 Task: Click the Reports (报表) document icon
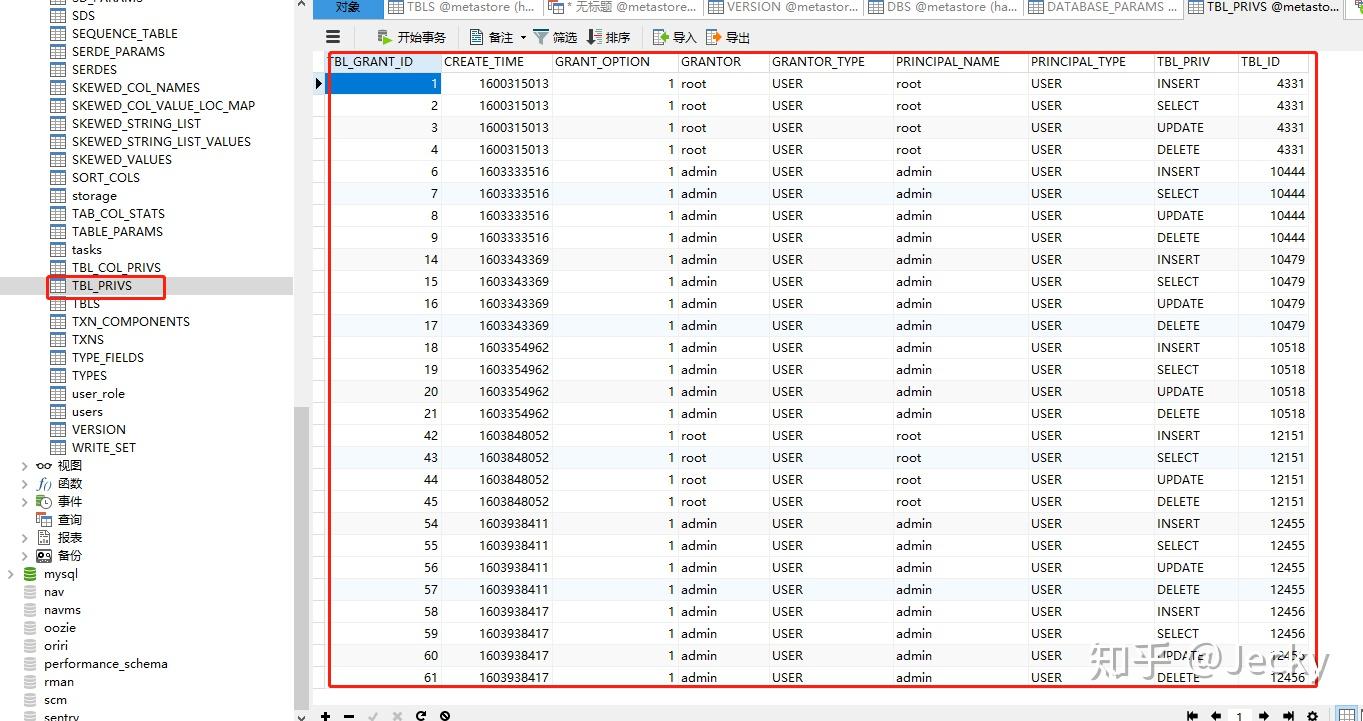click(43, 537)
